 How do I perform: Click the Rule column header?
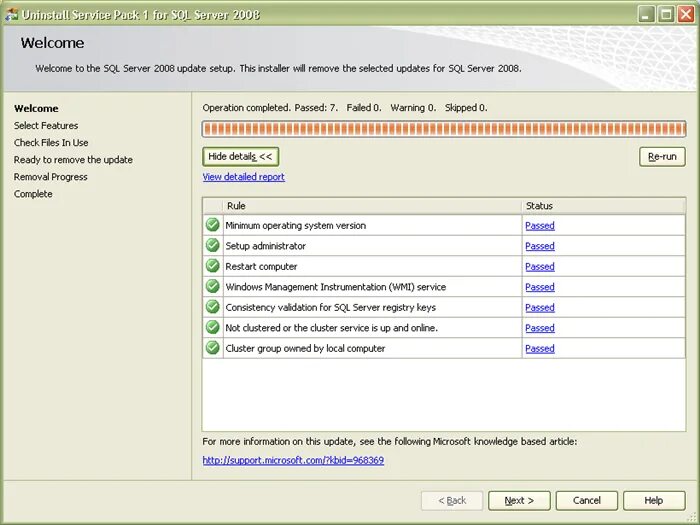pos(372,206)
